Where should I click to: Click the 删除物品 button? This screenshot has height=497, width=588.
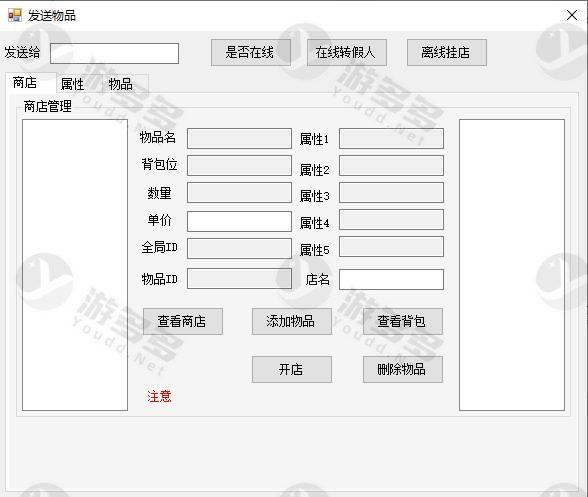[403, 369]
